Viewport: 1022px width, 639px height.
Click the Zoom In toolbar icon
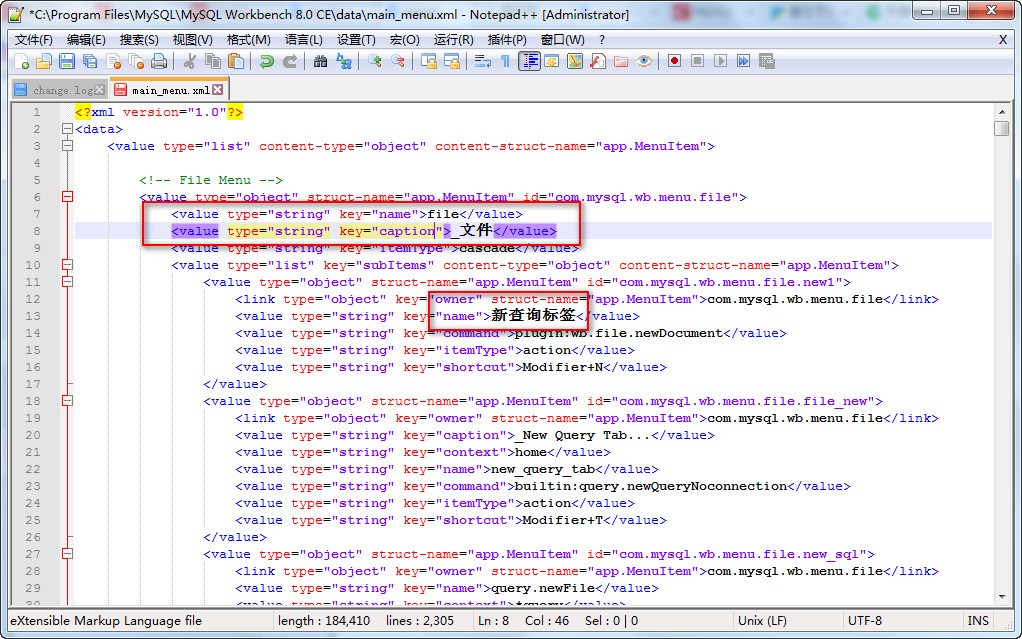(375, 62)
